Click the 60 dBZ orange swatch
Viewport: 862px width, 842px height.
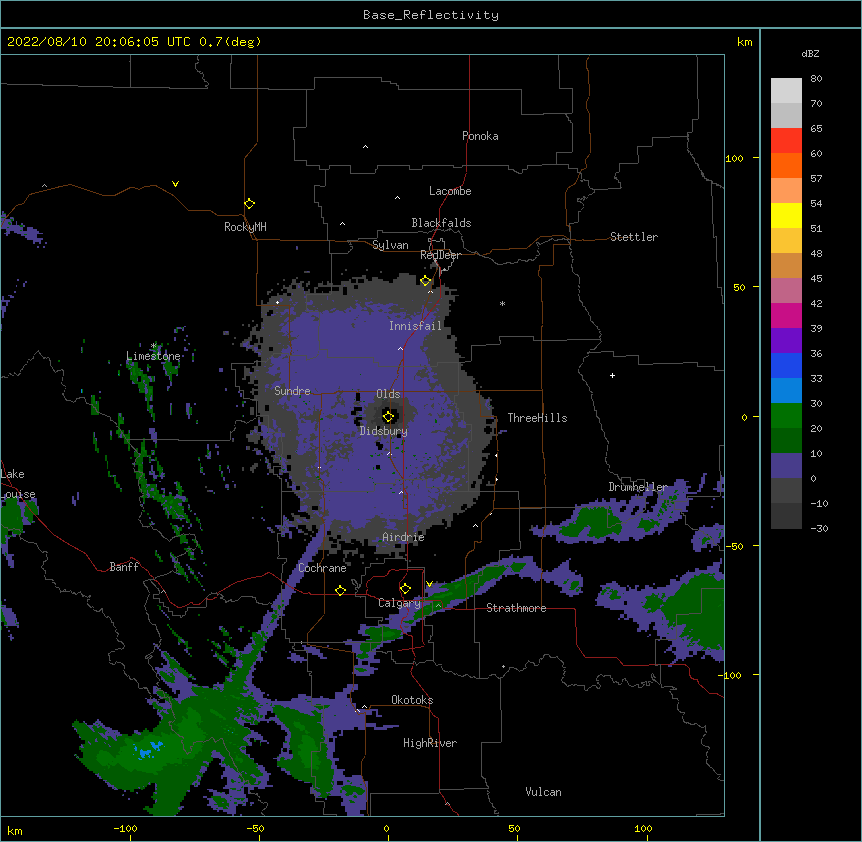pyautogui.click(x=786, y=165)
